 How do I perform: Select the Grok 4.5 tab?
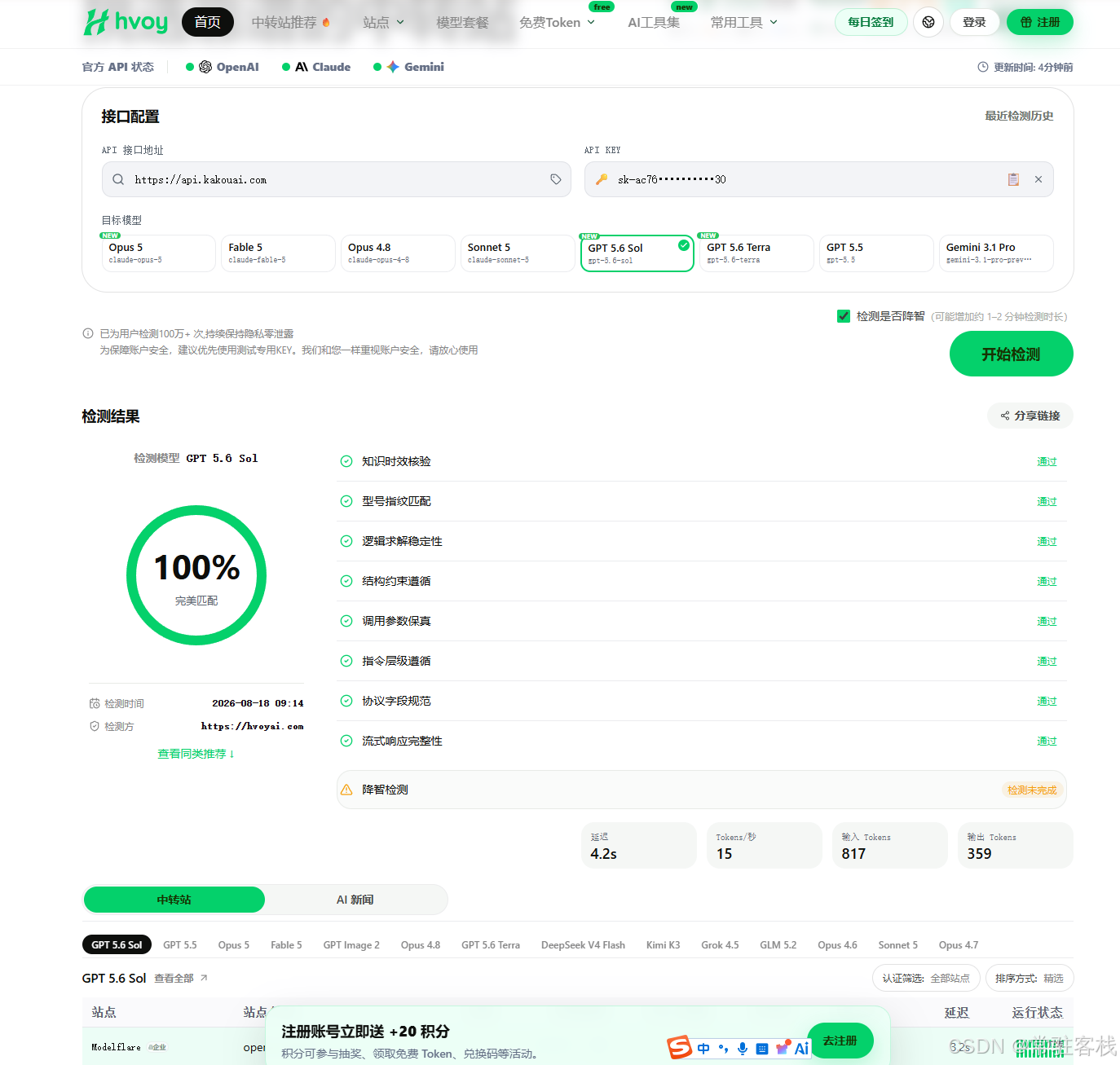(x=720, y=944)
